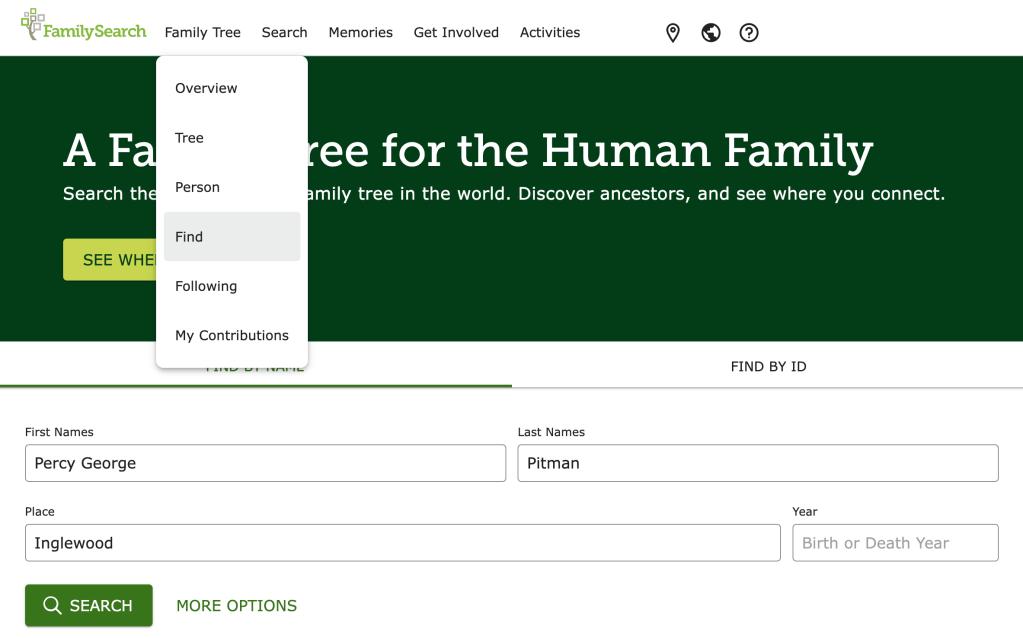Open the Activities menu
1023x638 pixels.
pos(549,33)
